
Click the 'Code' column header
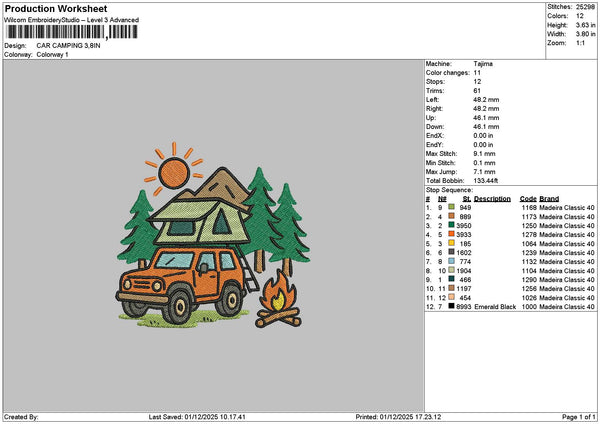528,199
